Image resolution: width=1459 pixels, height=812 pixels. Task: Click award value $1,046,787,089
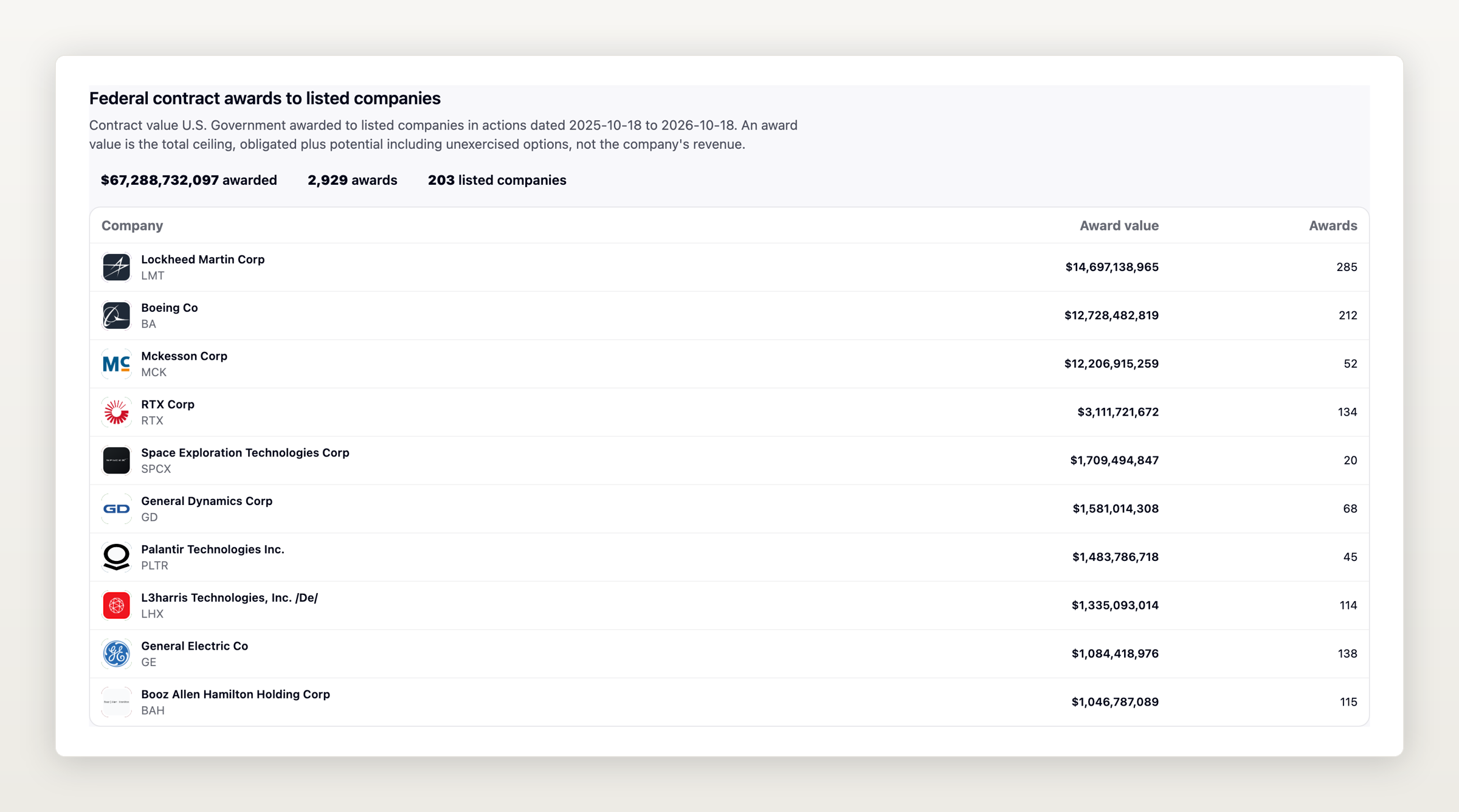coord(1115,702)
